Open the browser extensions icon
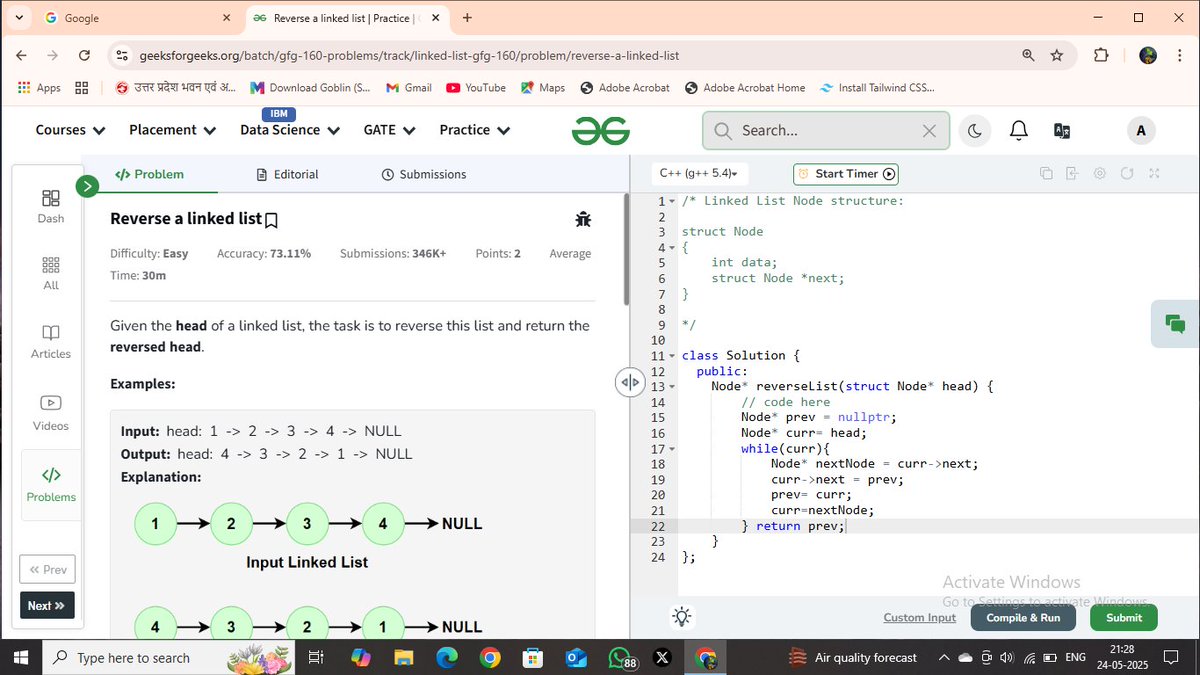Image resolution: width=1200 pixels, height=675 pixels. (1101, 56)
